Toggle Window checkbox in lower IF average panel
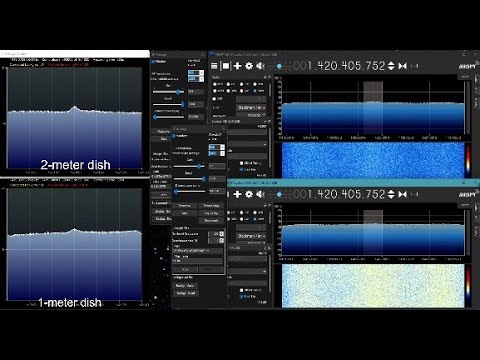 point(174,136)
